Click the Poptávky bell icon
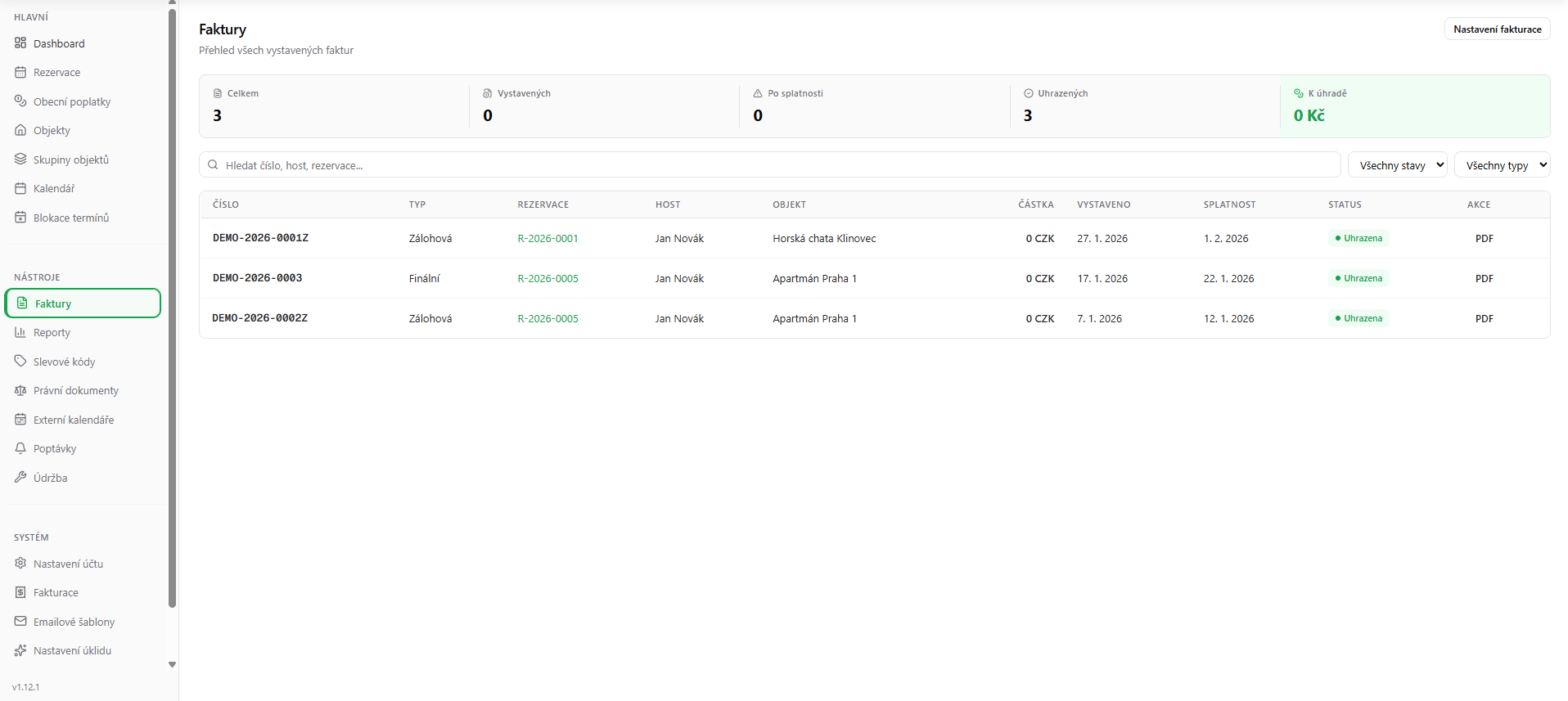The image size is (1568, 701). tap(20, 448)
